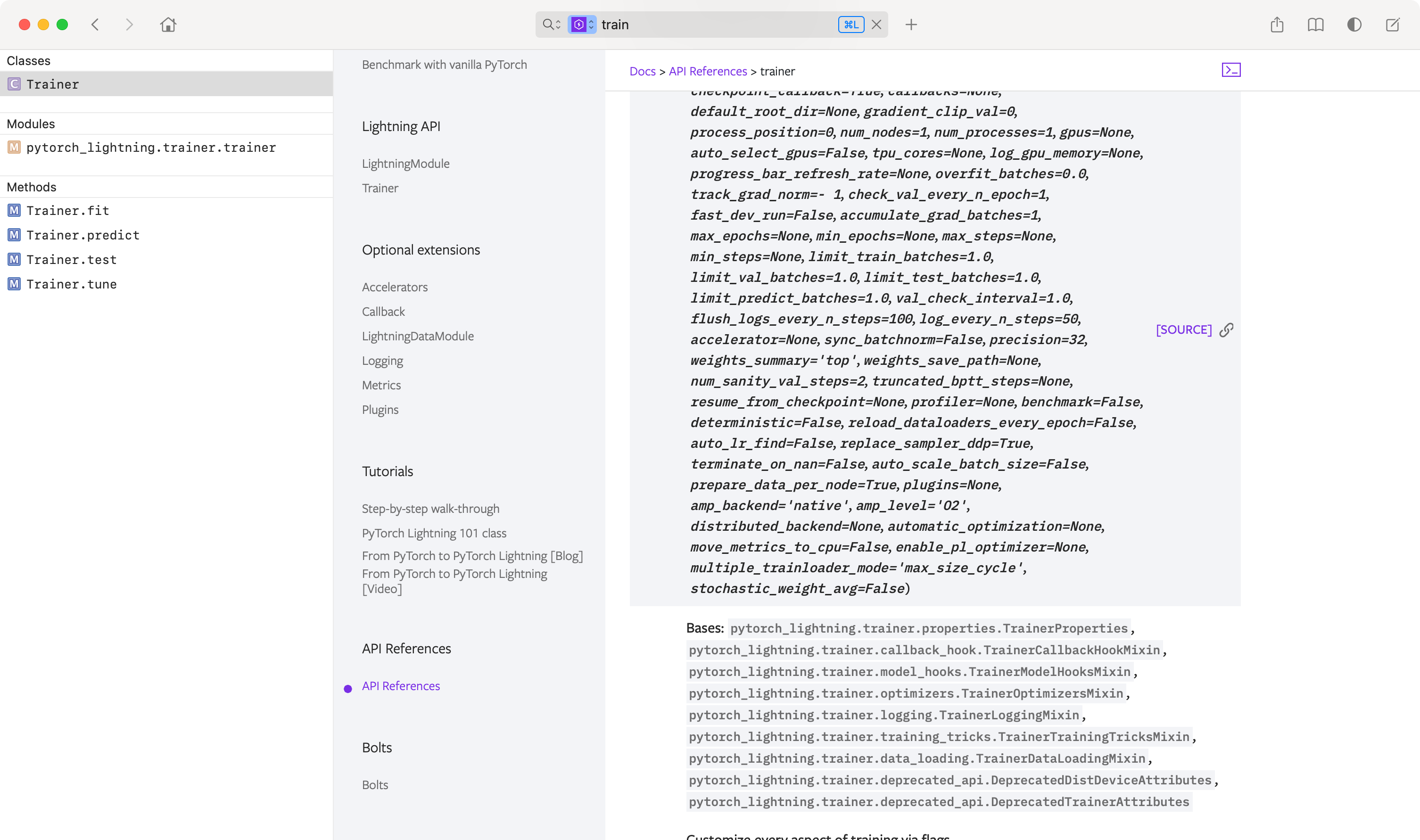Click the terminal prompt icon near breadcrumb
The width and height of the screenshot is (1420, 840).
[1231, 70]
